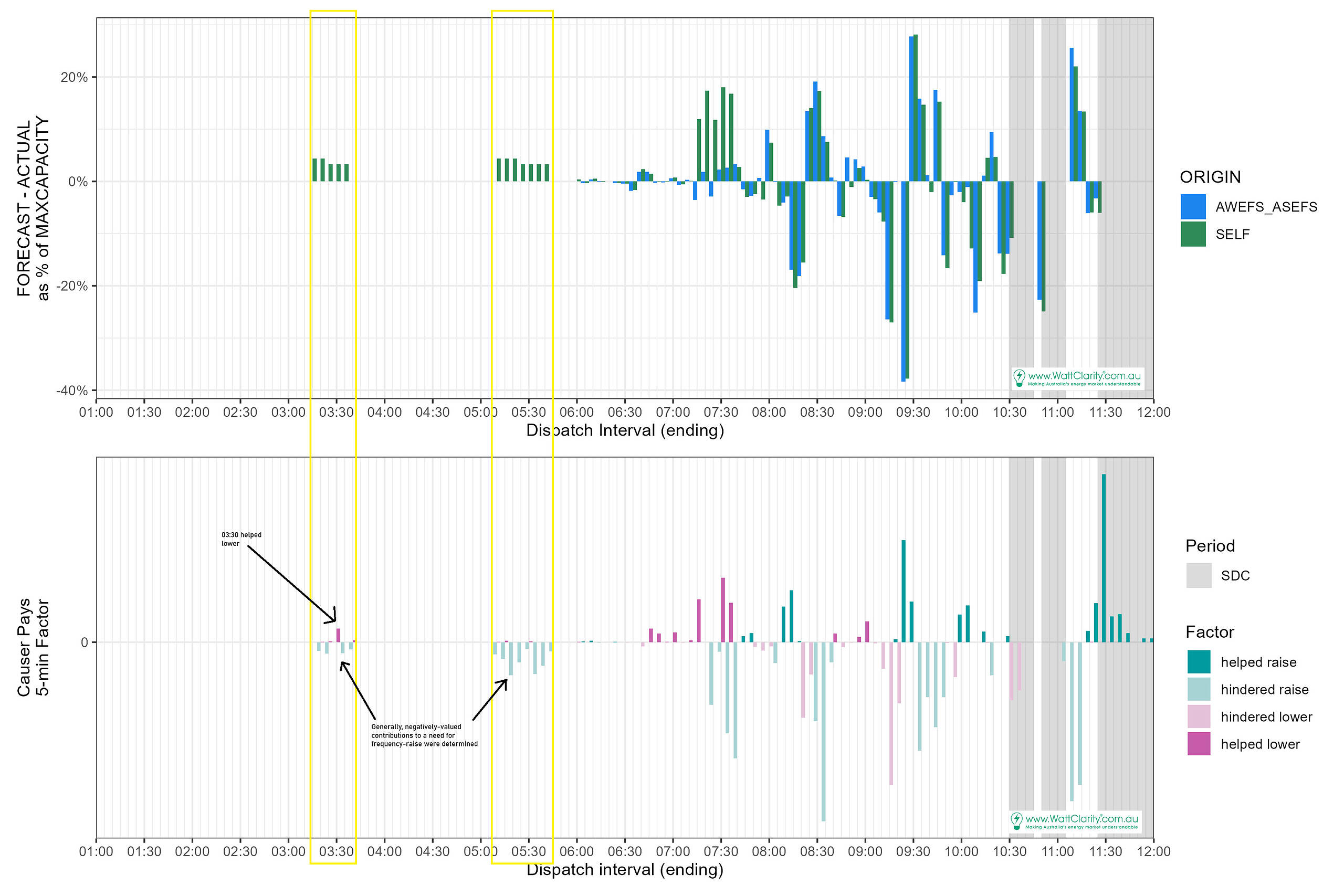Click the blue AWEFS_ASEFS legend swatch
The height and width of the screenshot is (896, 1344).
[x=1193, y=207]
